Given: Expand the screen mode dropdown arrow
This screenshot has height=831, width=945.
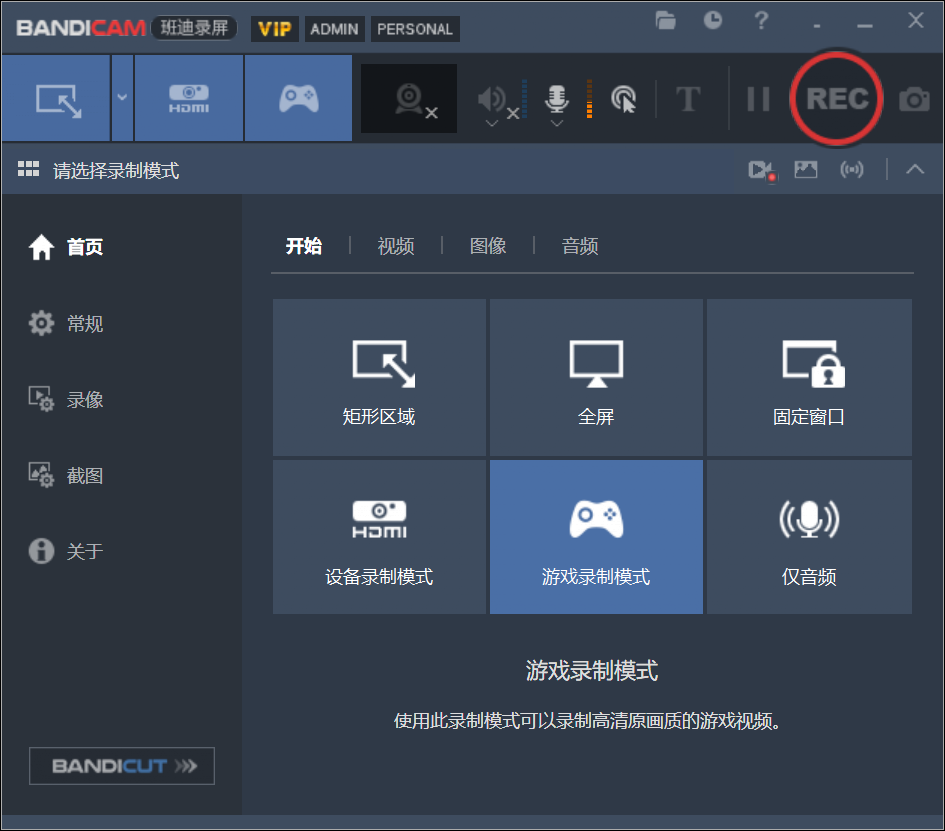Looking at the screenshot, I should pyautogui.click(x=122, y=98).
